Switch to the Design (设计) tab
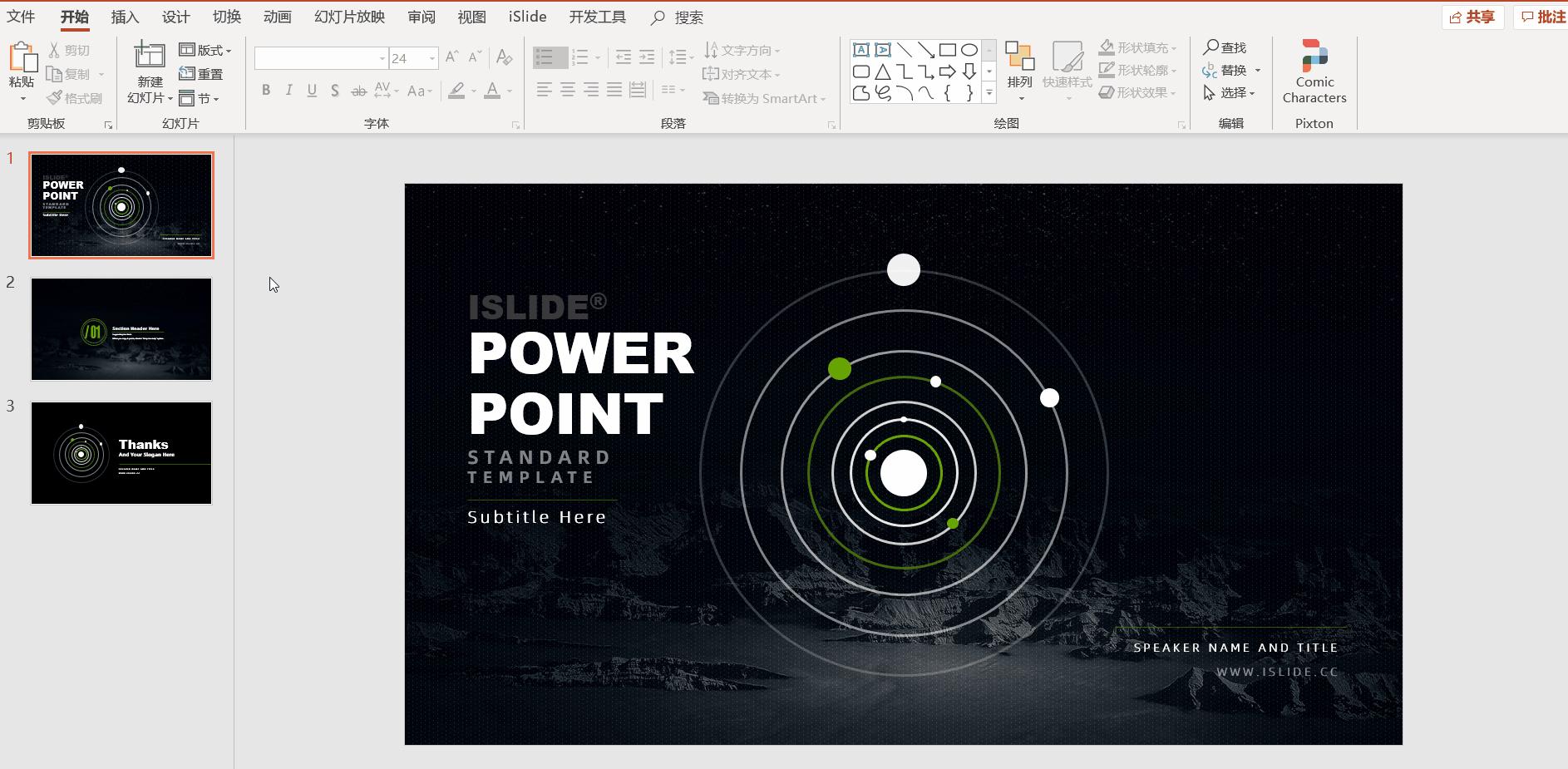This screenshot has height=769, width=1568. click(x=175, y=17)
